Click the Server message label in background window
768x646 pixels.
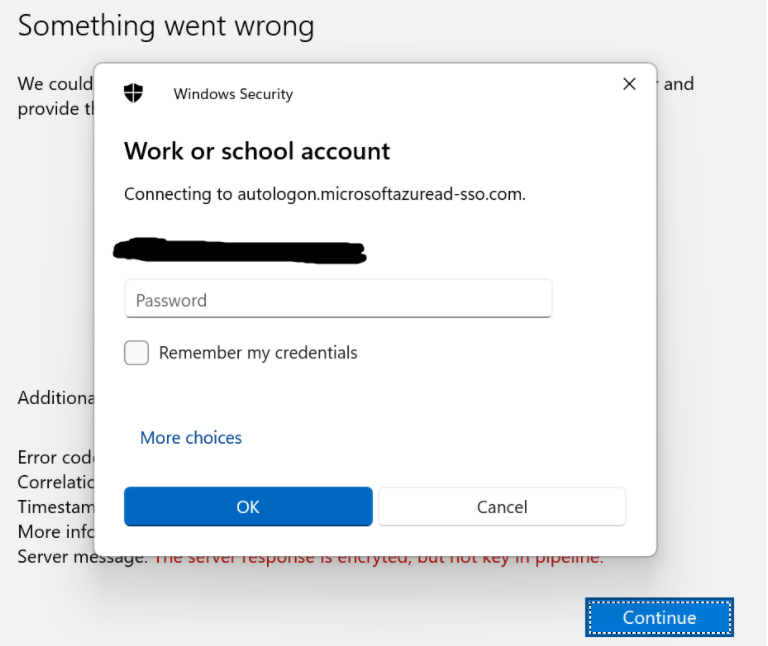82,557
